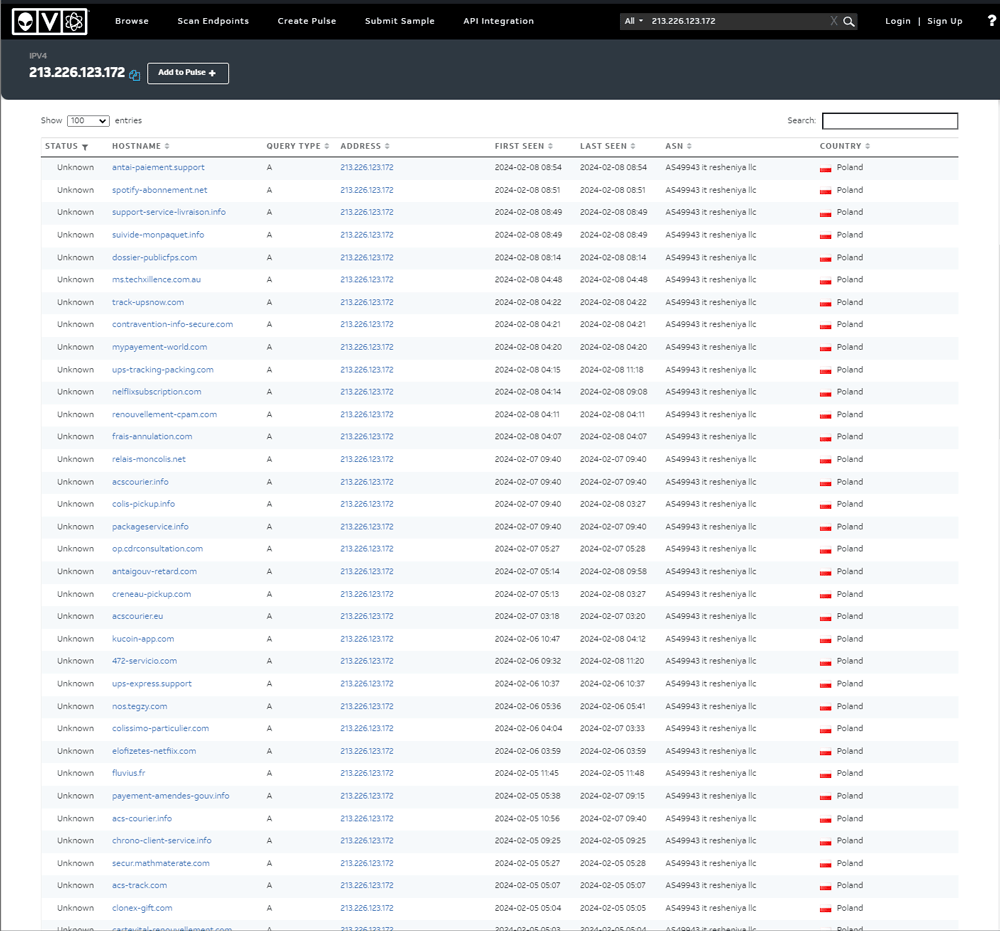Clear search with the X icon
This screenshot has height=931, width=1000.
(834, 21)
